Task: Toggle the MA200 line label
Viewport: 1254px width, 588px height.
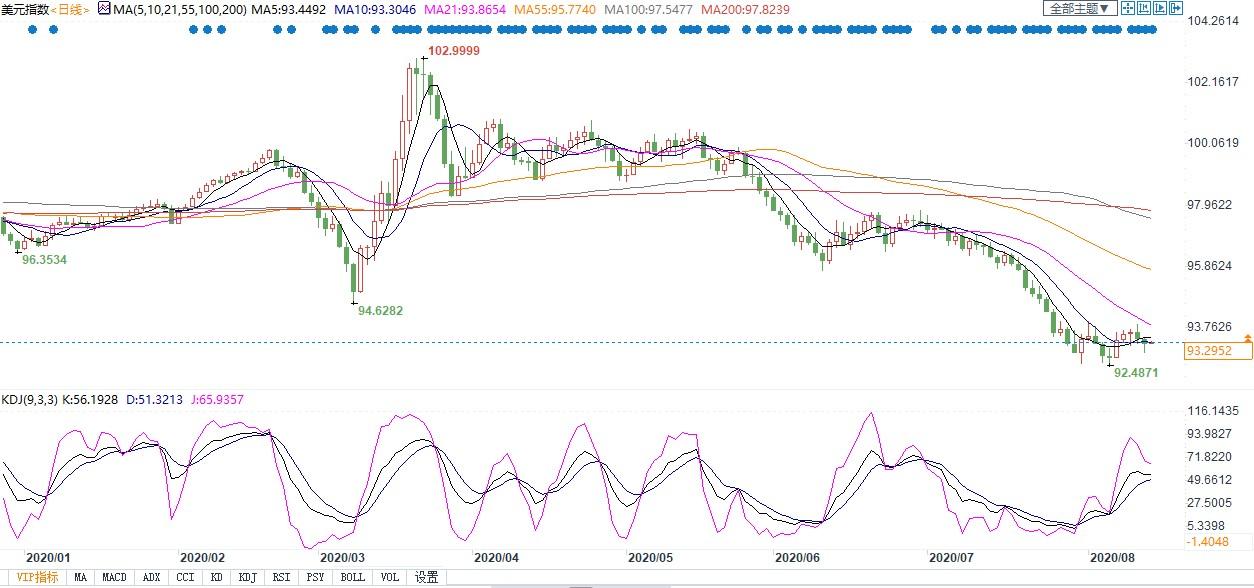Action: [x=746, y=9]
